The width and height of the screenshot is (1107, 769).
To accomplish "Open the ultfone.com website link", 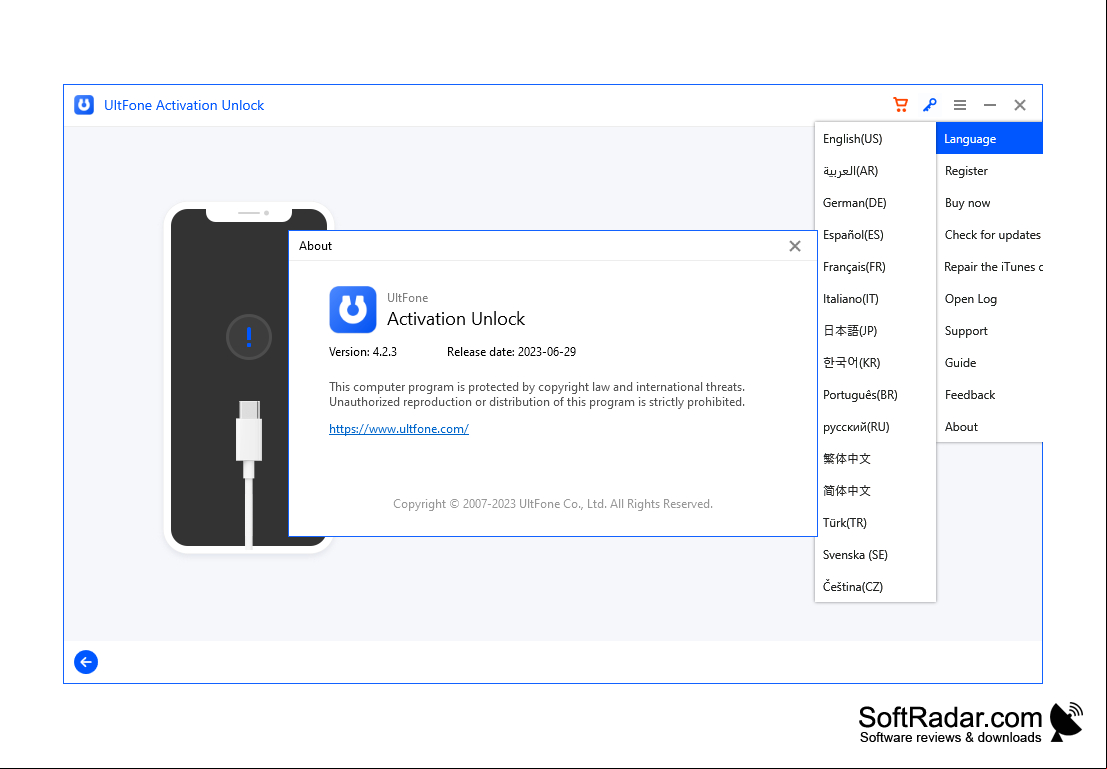I will point(399,429).
